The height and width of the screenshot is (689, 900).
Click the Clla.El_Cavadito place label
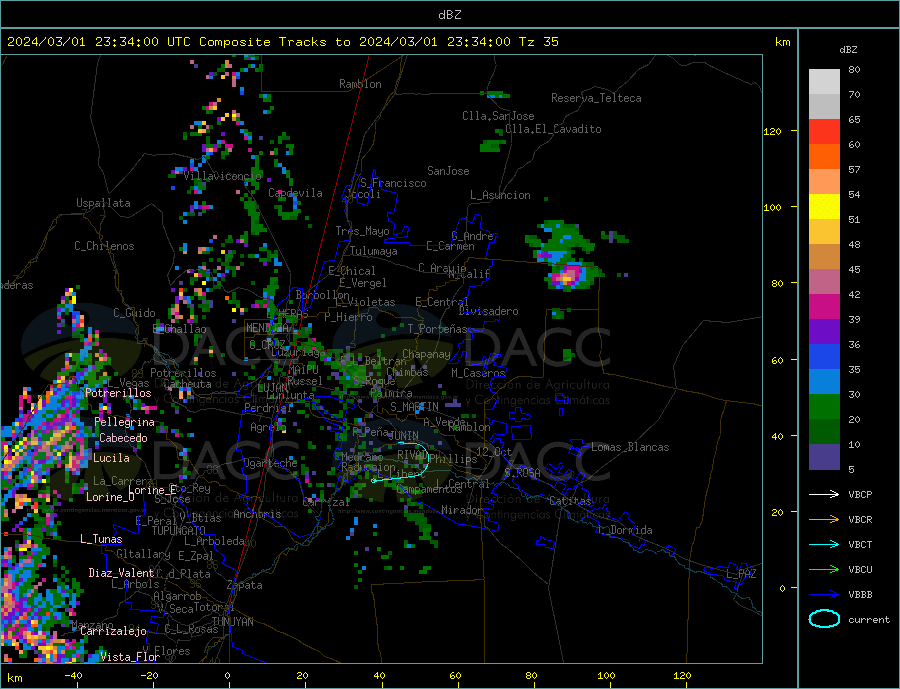point(553,129)
